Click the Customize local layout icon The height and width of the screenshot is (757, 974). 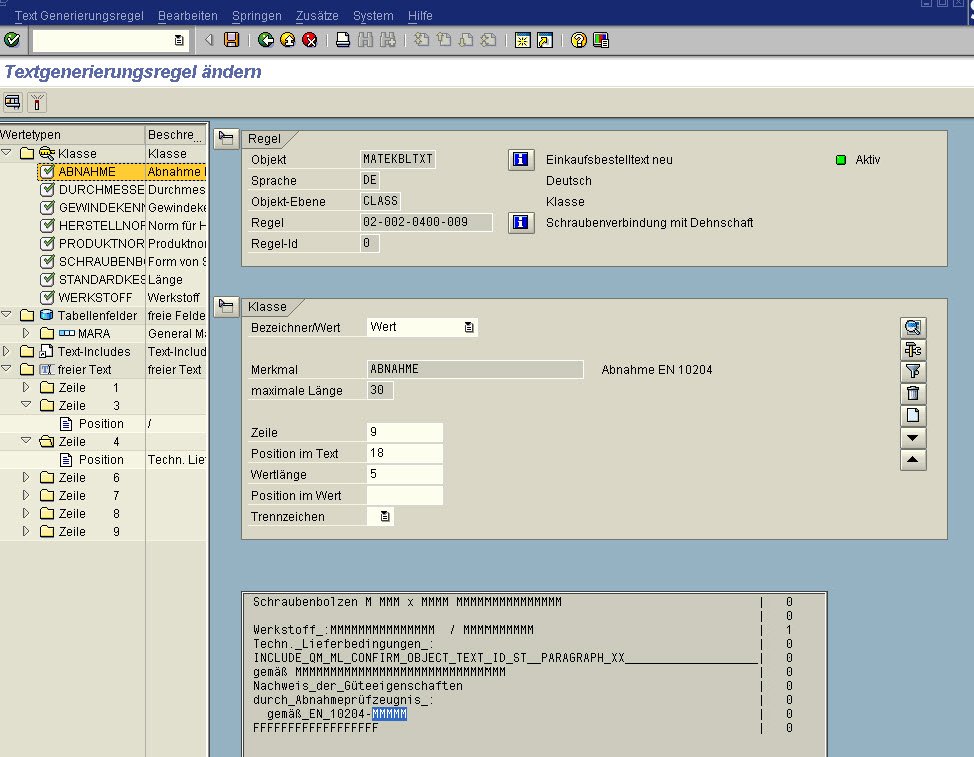pos(601,40)
